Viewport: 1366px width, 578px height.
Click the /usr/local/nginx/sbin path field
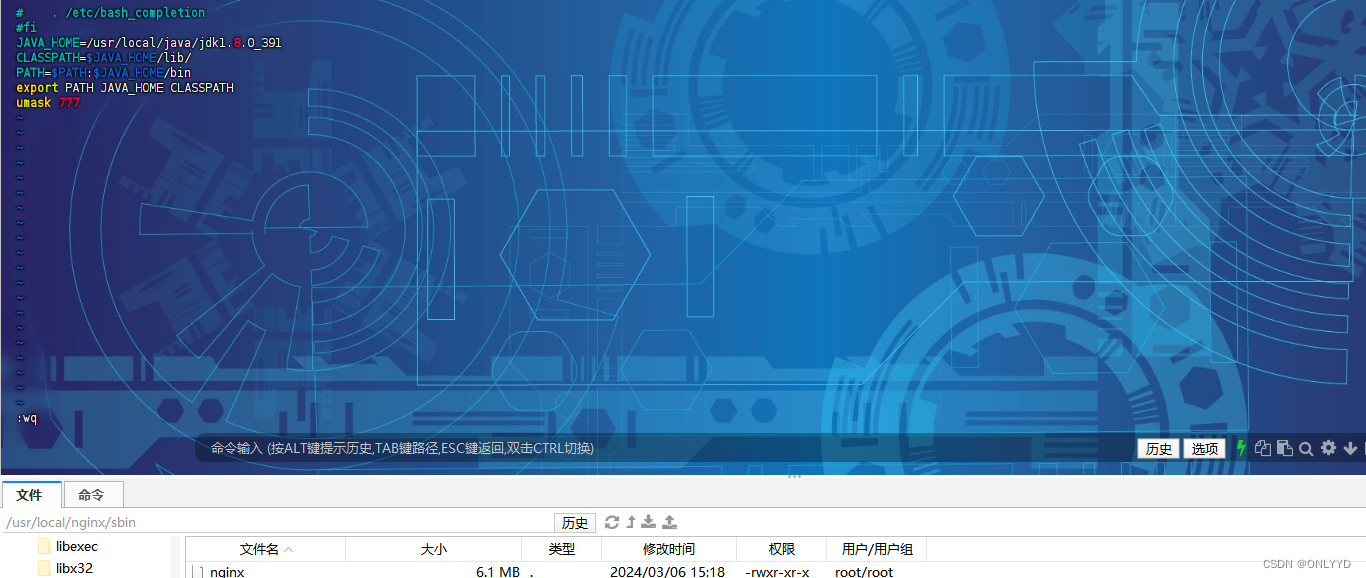click(x=277, y=522)
